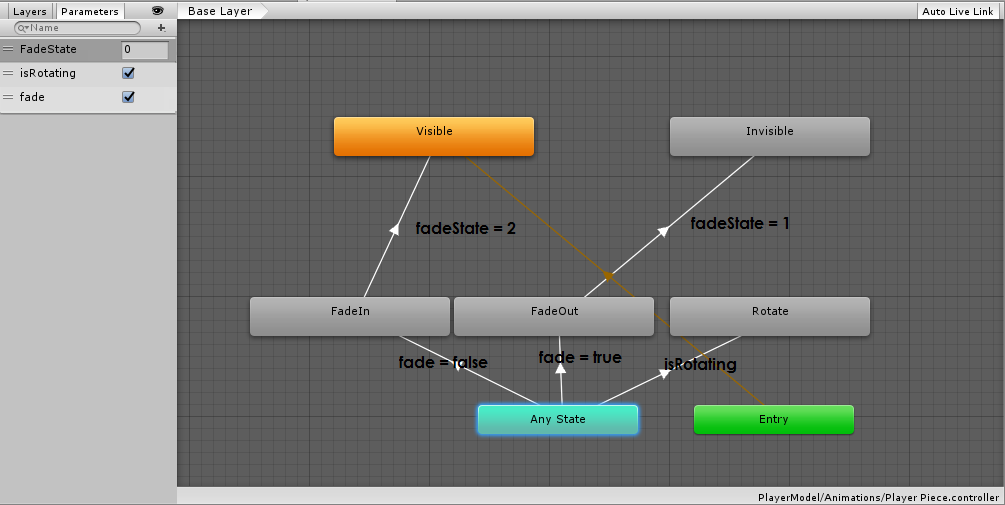This screenshot has height=505, width=1005.
Task: Toggle the isRotating checkbox
Action: click(128, 73)
